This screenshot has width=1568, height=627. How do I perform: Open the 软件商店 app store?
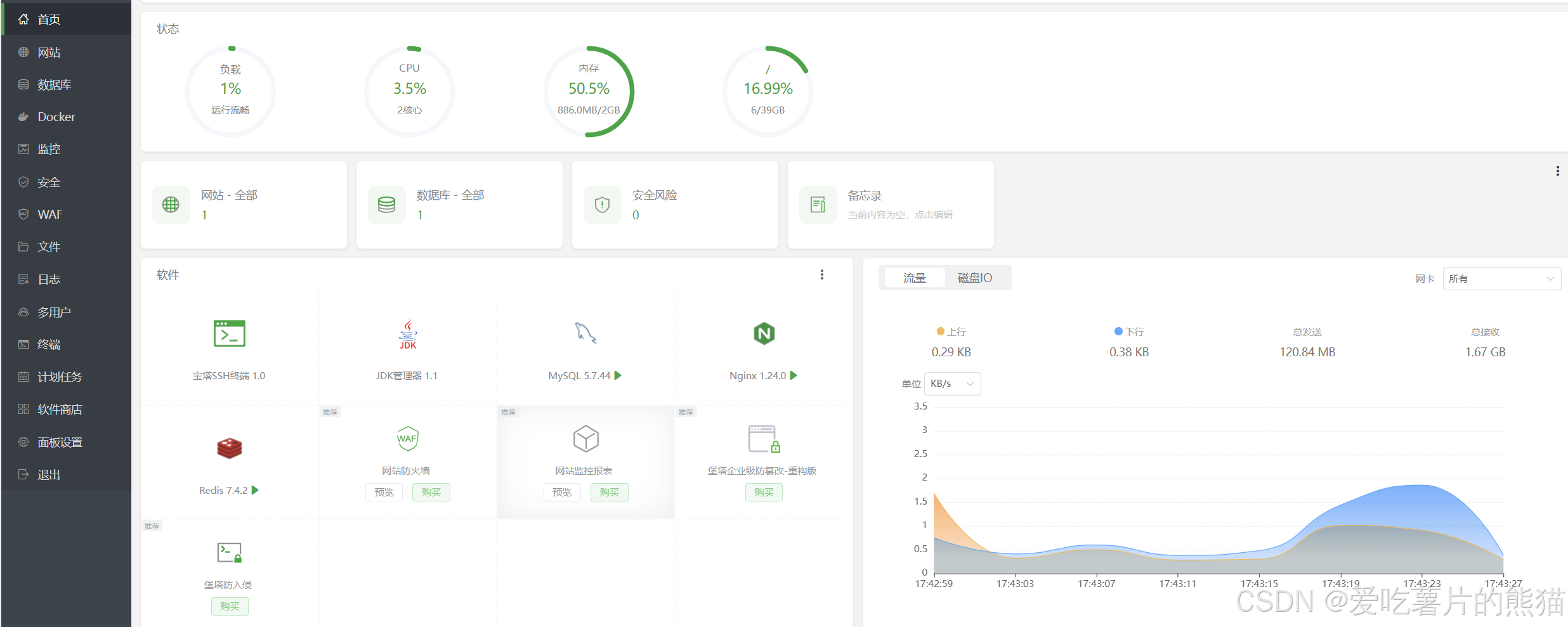(60, 409)
